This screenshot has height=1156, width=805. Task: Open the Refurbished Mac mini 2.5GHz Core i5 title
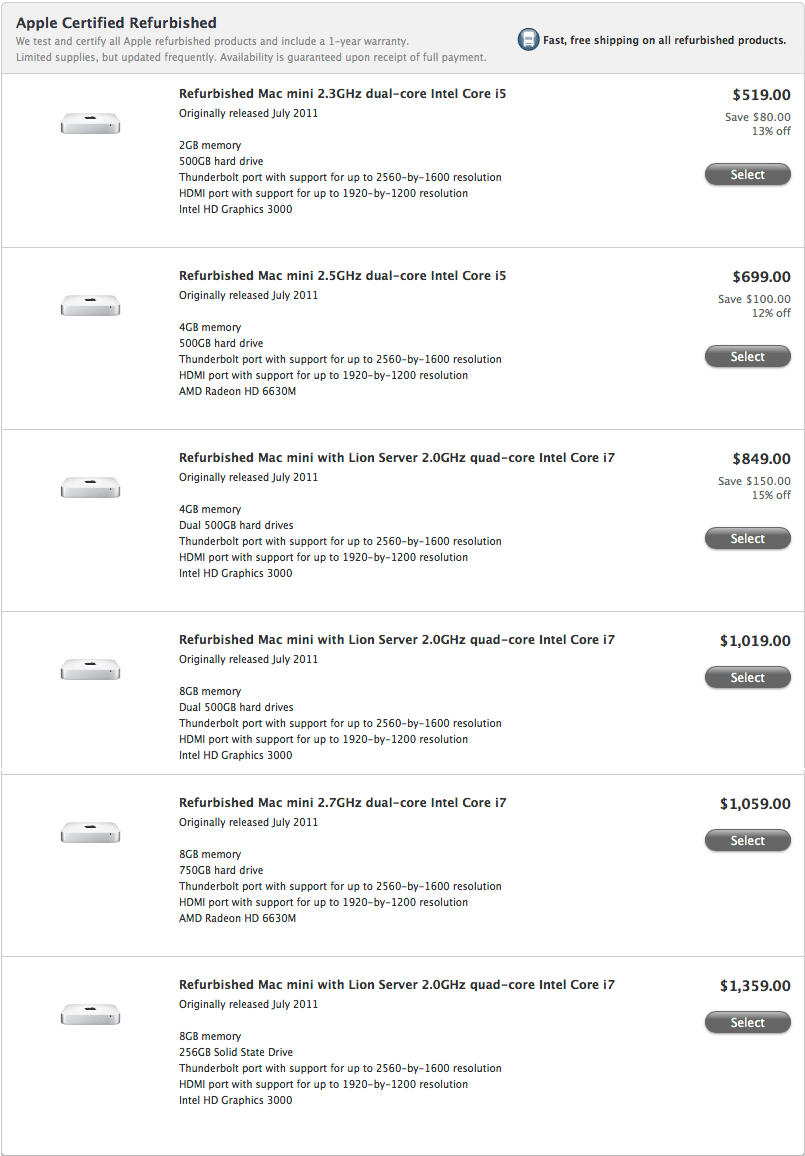point(343,276)
